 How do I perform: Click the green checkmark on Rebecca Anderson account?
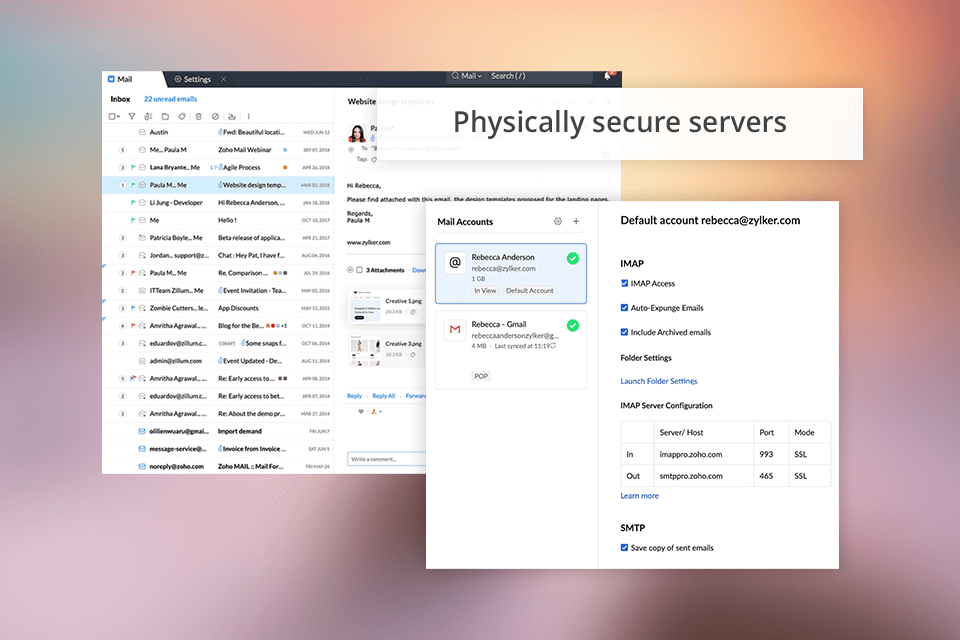572,258
